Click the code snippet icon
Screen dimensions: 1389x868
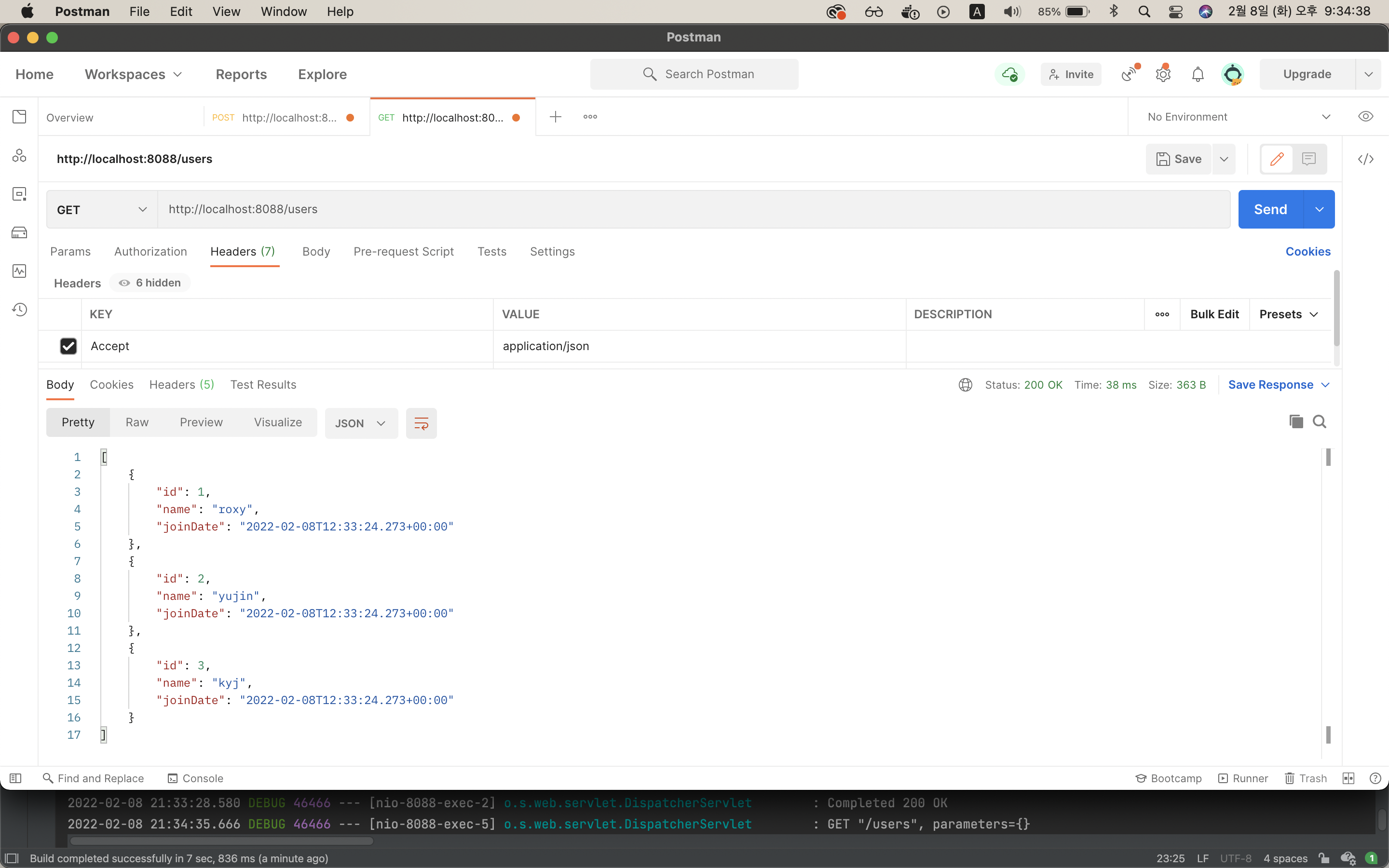[x=1365, y=159]
